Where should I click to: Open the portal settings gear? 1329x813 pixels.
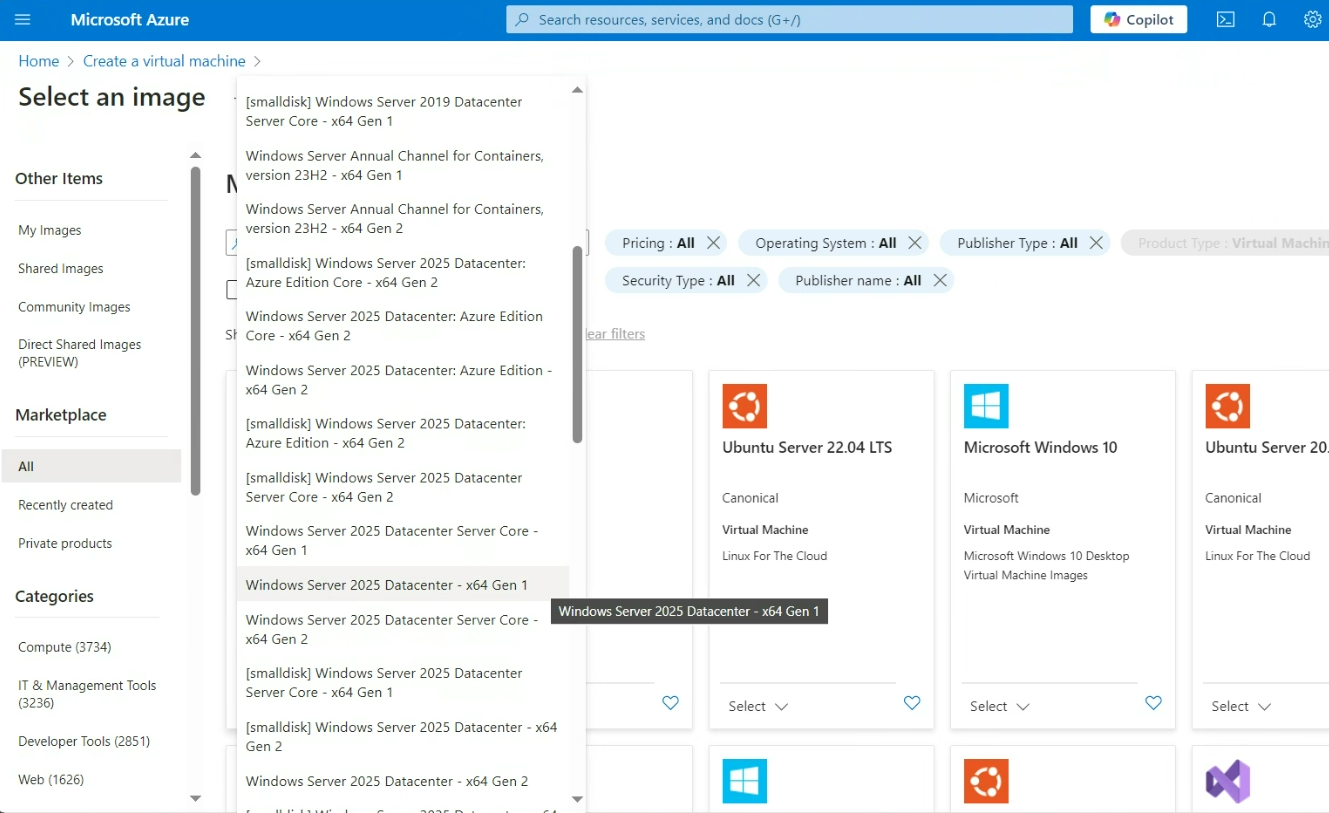[x=1312, y=20]
